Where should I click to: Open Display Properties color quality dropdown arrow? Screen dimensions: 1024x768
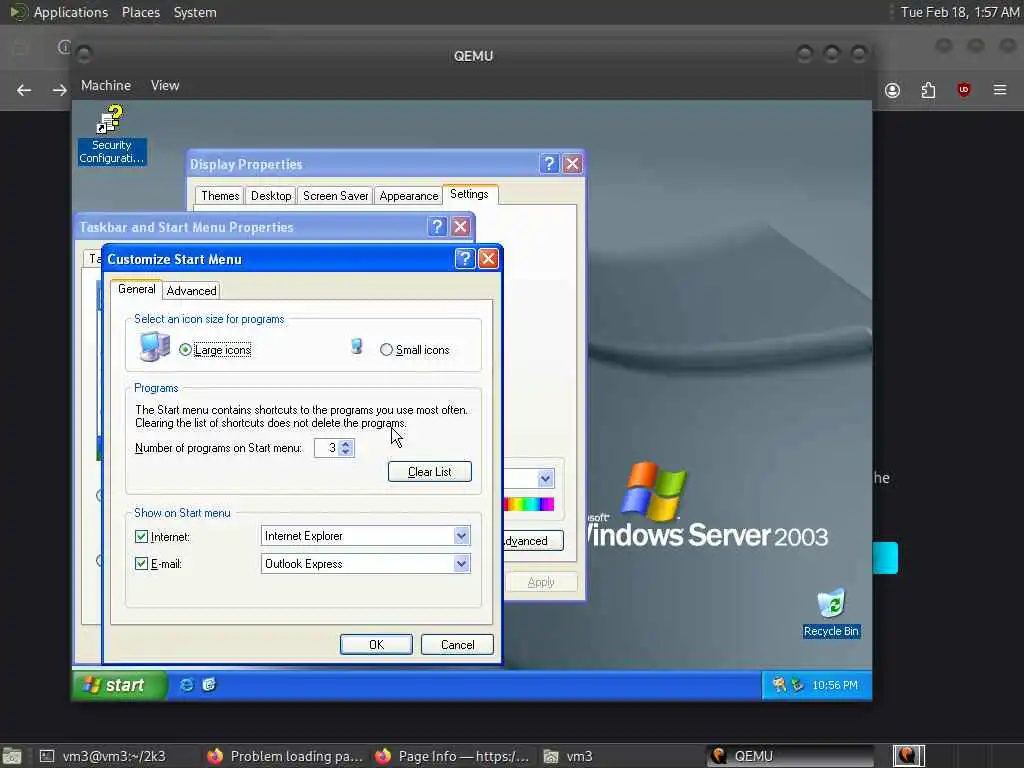tap(545, 479)
